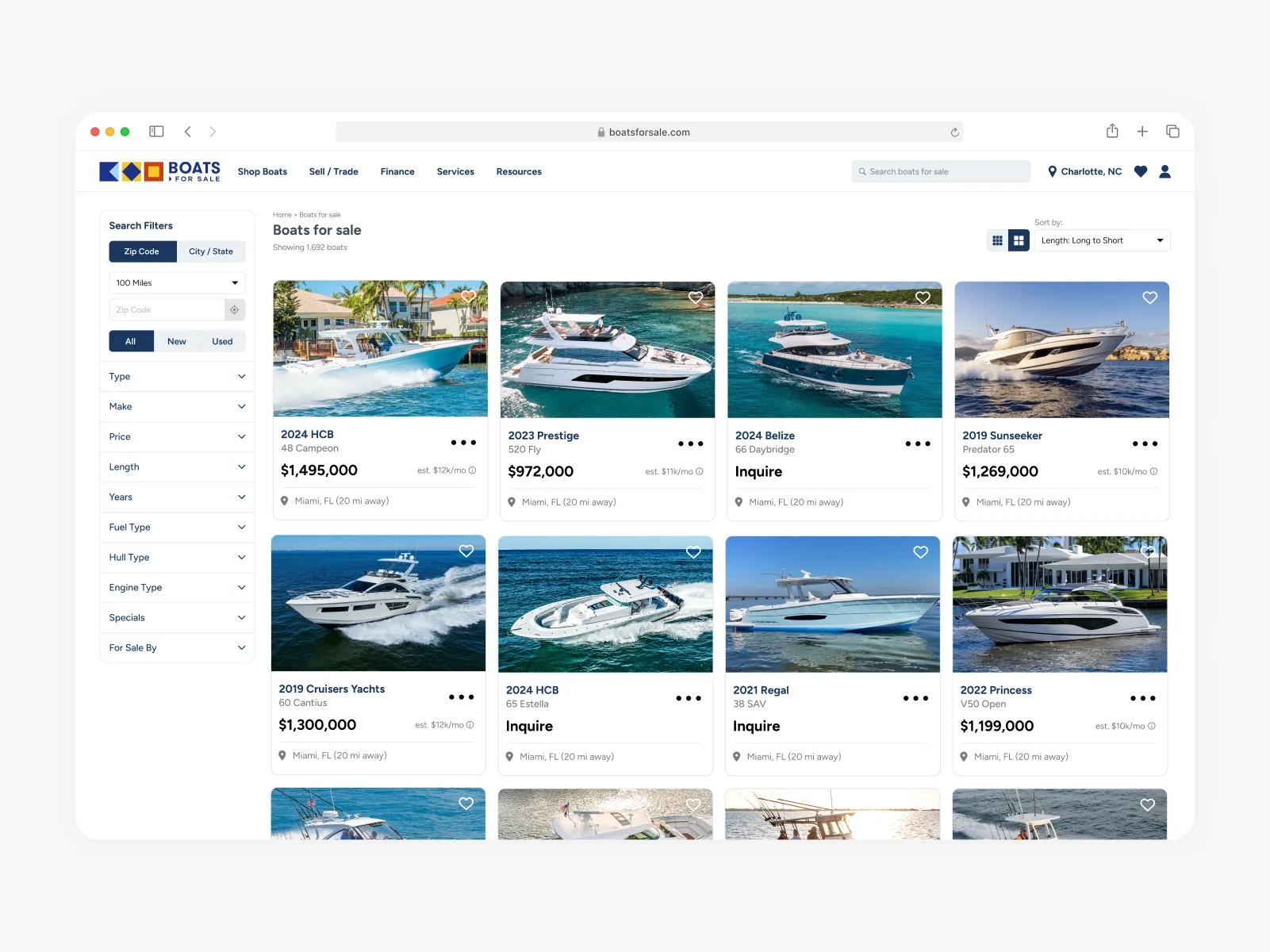Click Inquire on 2021 Regal 38 SAV
The image size is (1270, 952).
click(x=756, y=726)
